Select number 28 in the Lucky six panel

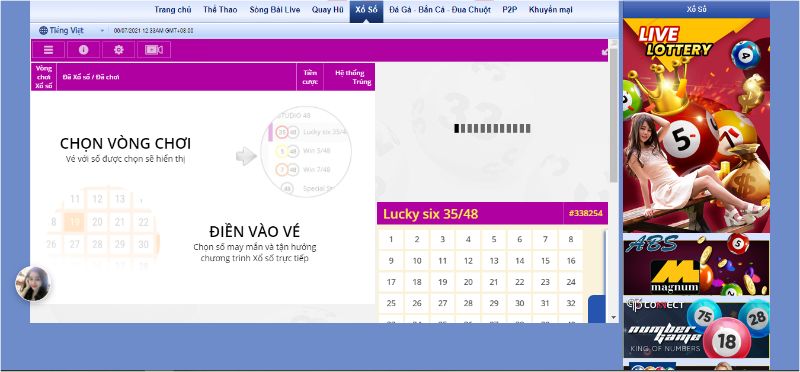pyautogui.click(x=468, y=303)
